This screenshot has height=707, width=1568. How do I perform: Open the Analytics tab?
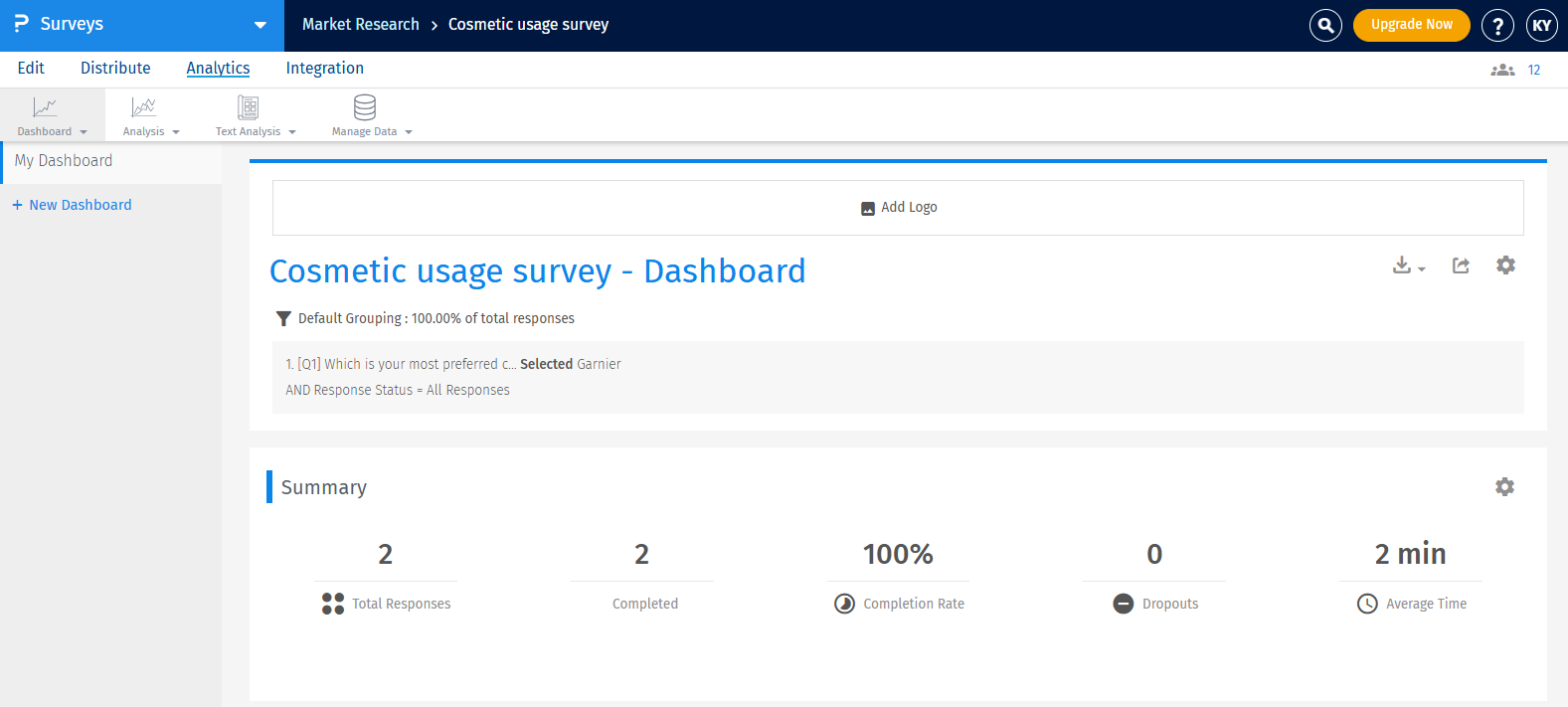pos(218,68)
